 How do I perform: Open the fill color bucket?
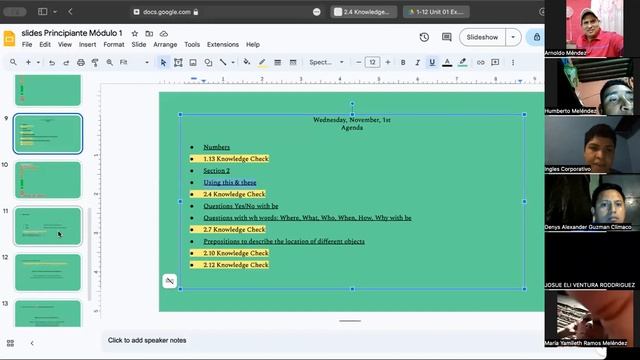(247, 62)
